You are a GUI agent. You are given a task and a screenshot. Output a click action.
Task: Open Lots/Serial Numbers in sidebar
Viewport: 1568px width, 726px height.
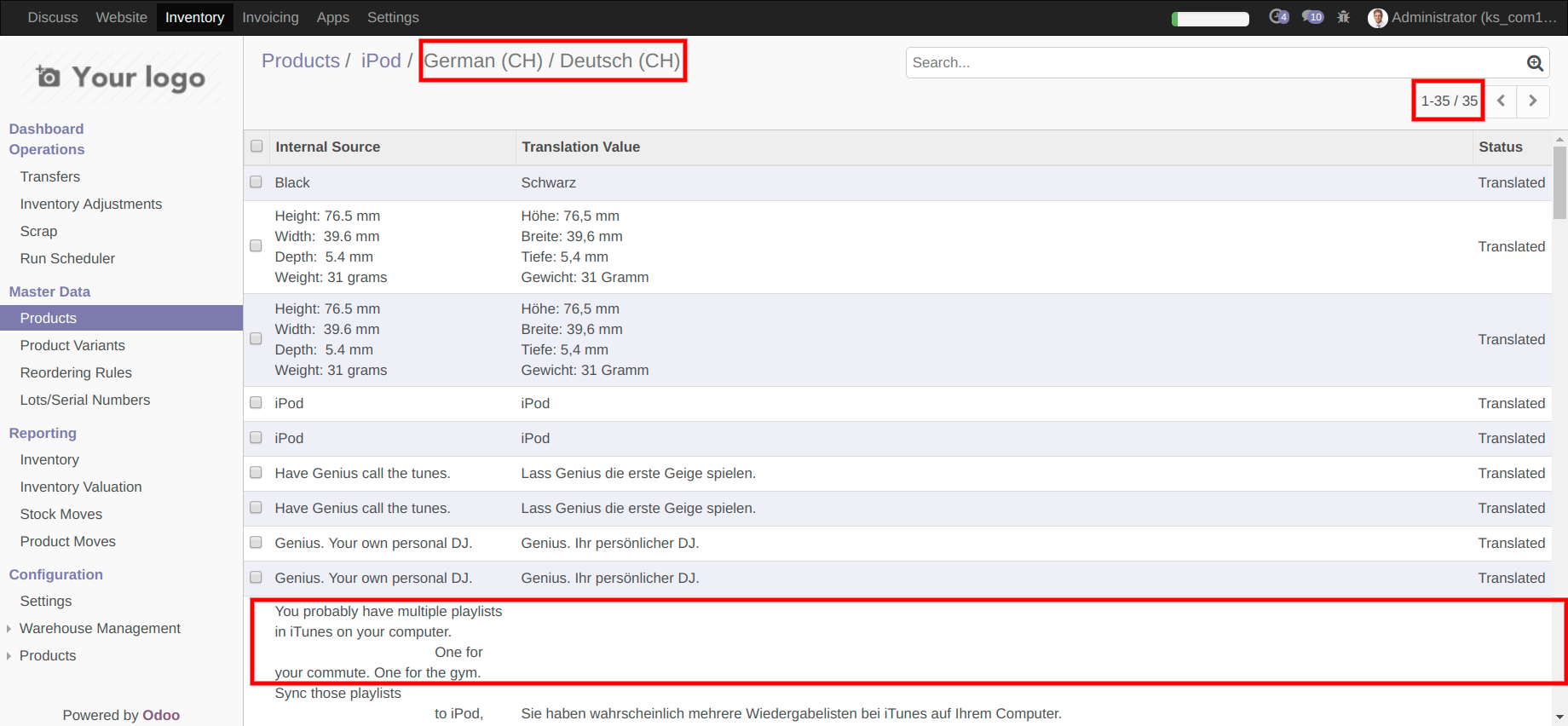click(85, 400)
